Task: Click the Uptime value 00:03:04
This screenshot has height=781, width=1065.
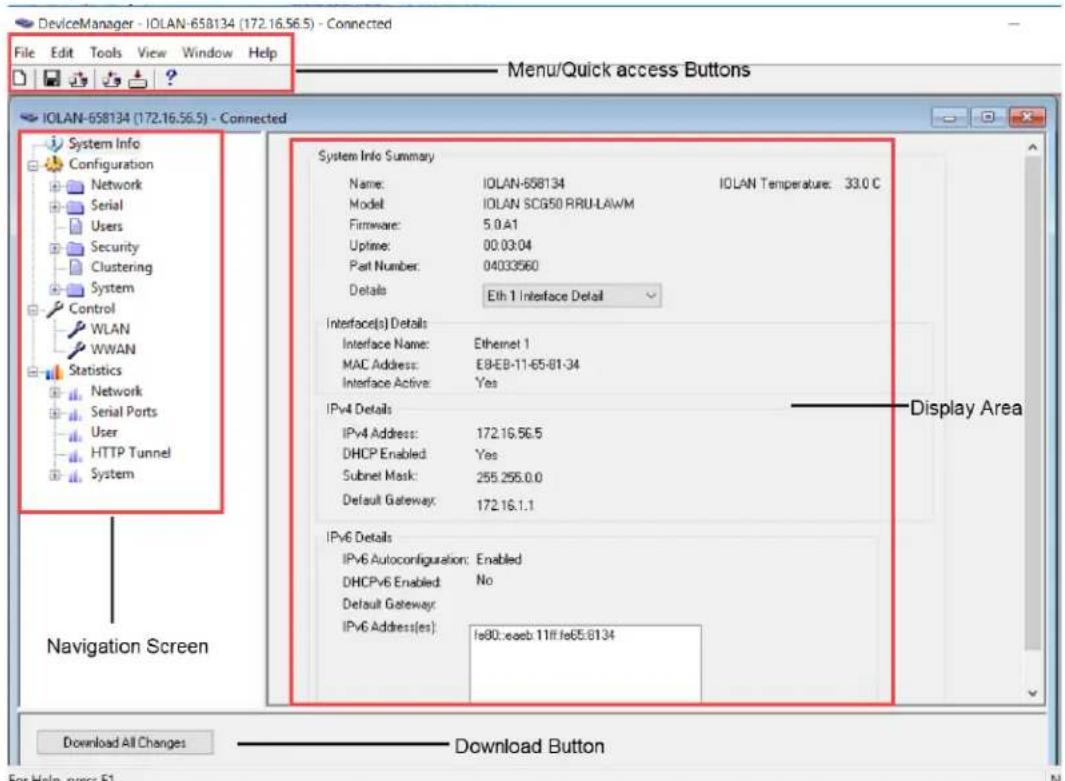Action: tap(507, 245)
